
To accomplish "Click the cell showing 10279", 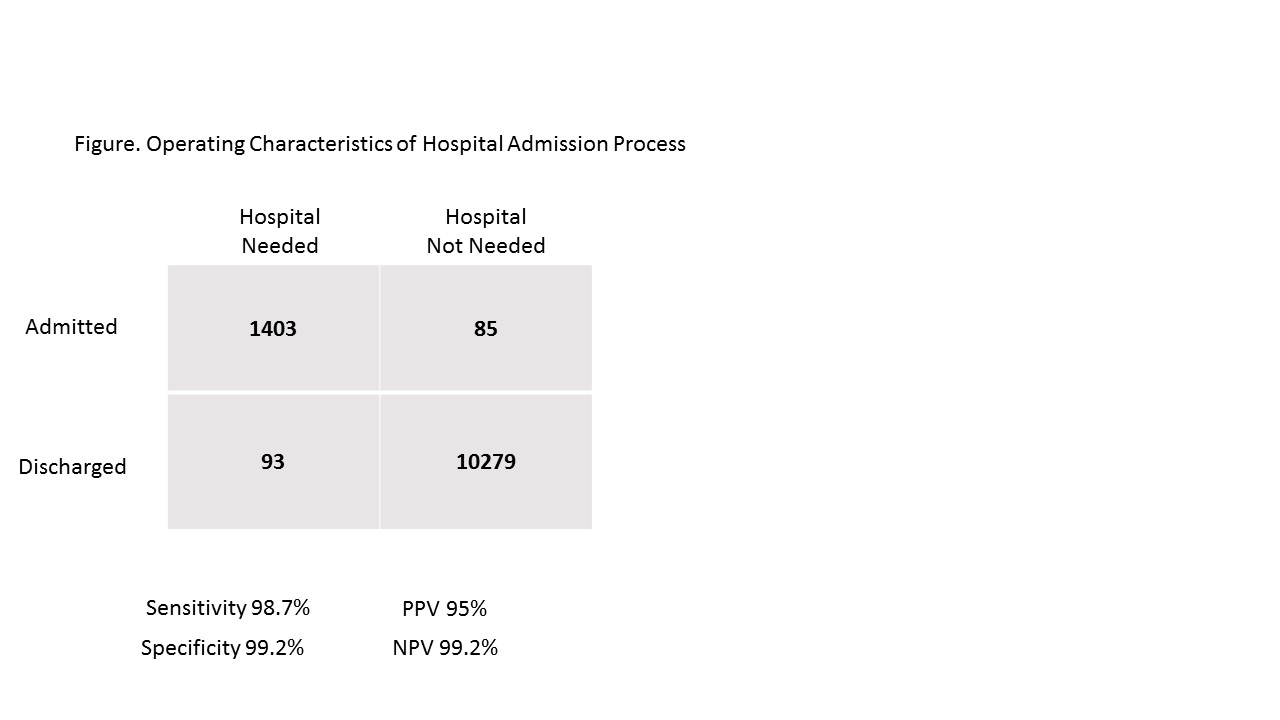I will [486, 462].
